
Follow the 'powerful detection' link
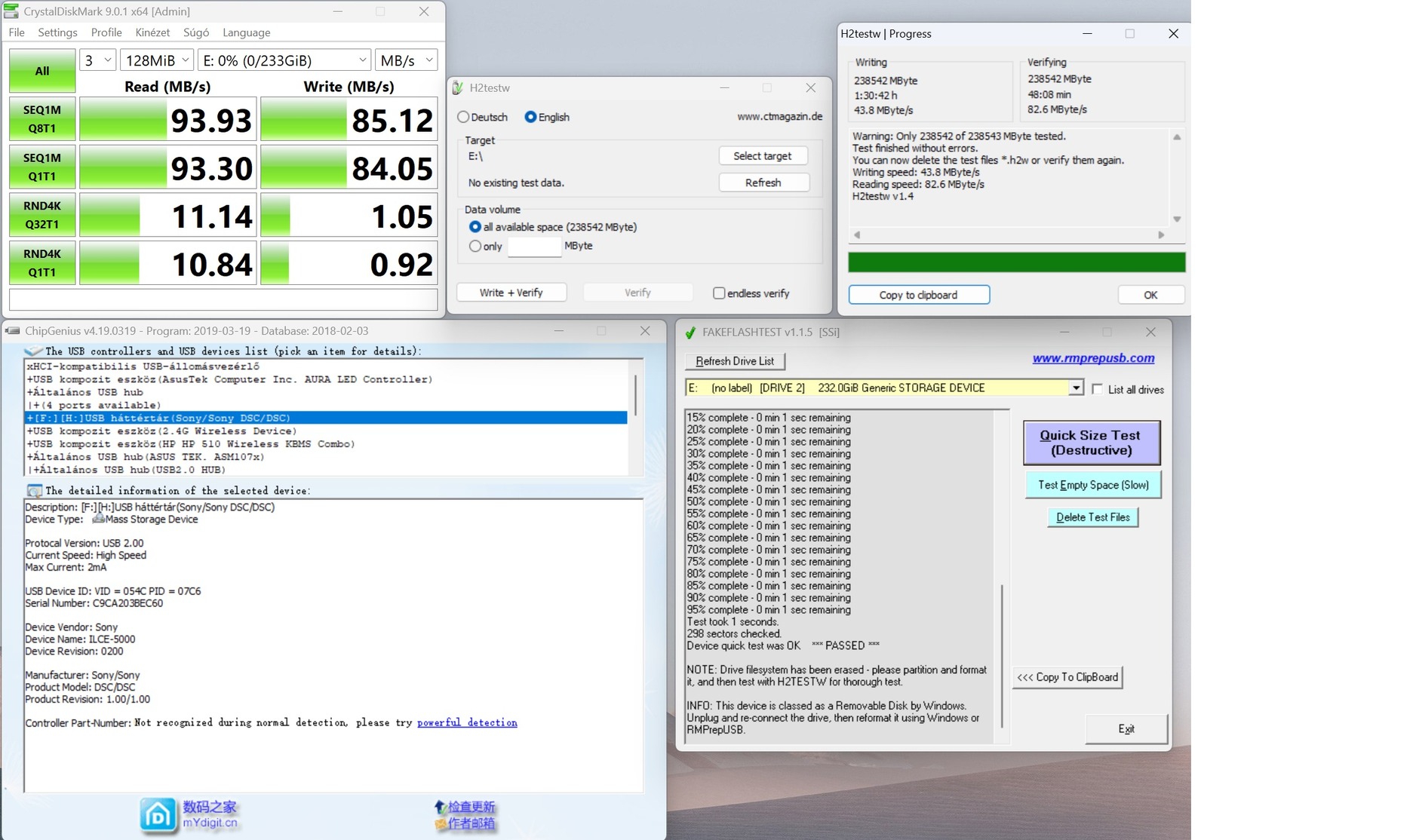pyautogui.click(x=467, y=722)
